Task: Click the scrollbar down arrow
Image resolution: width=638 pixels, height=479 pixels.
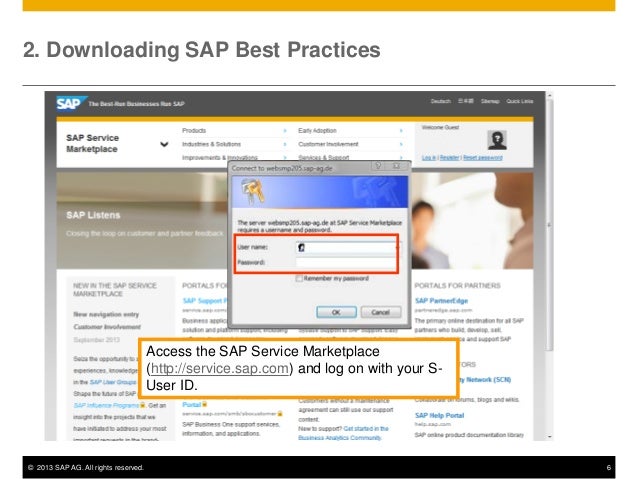Action: click(x=549, y=437)
